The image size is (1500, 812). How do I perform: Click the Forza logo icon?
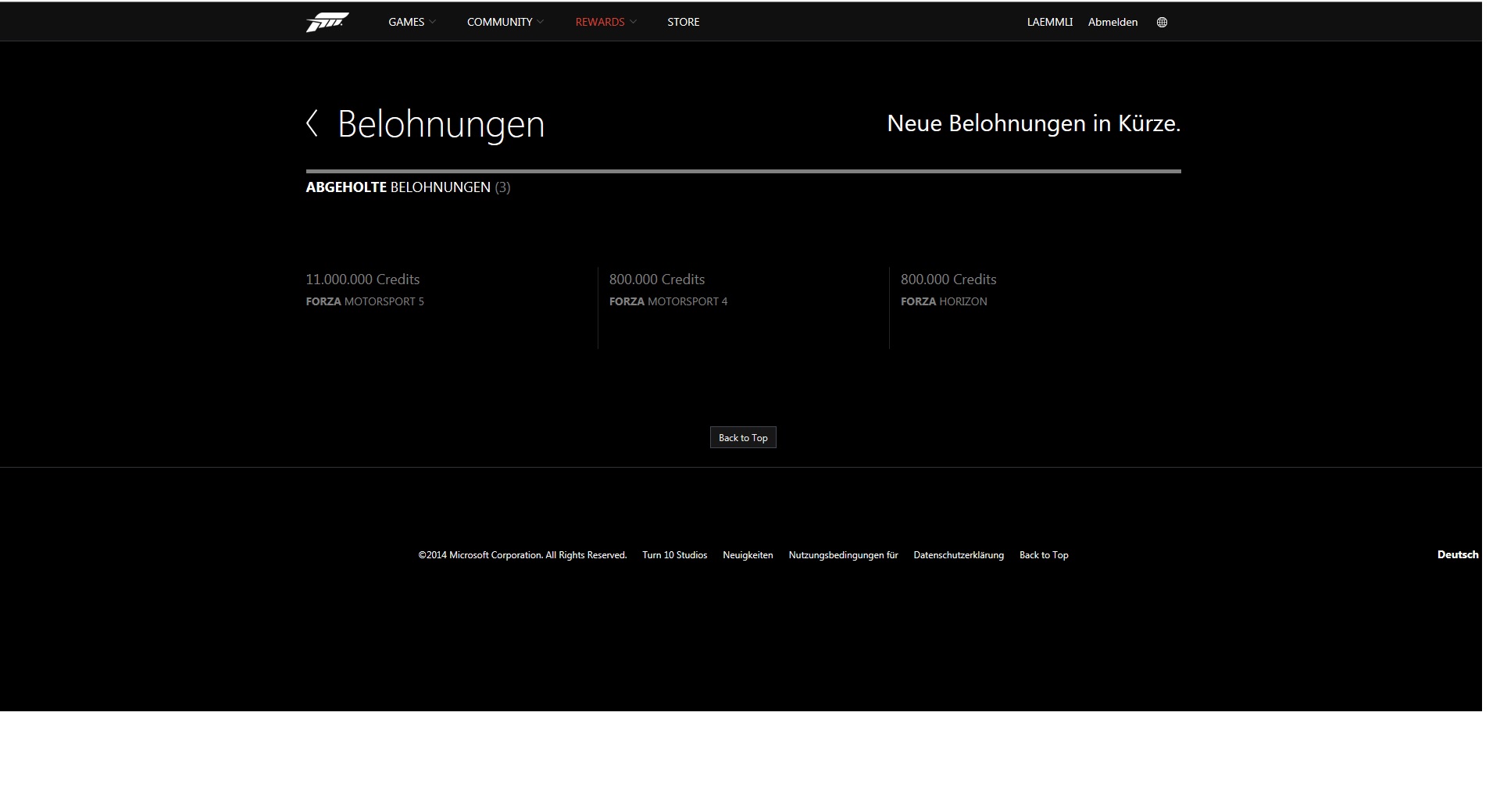click(327, 22)
